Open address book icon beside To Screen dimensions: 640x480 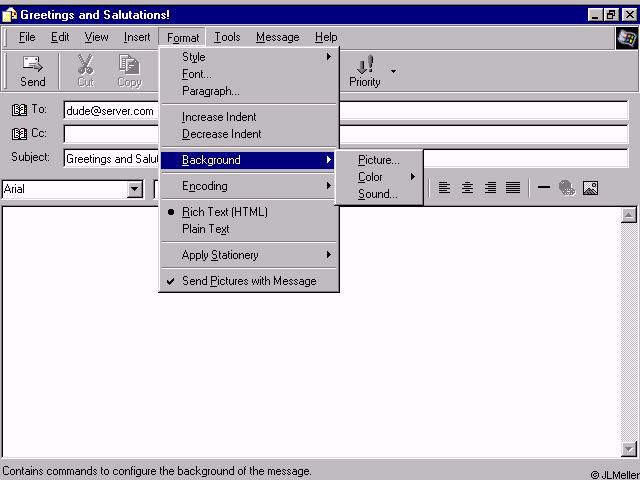pos(19,110)
